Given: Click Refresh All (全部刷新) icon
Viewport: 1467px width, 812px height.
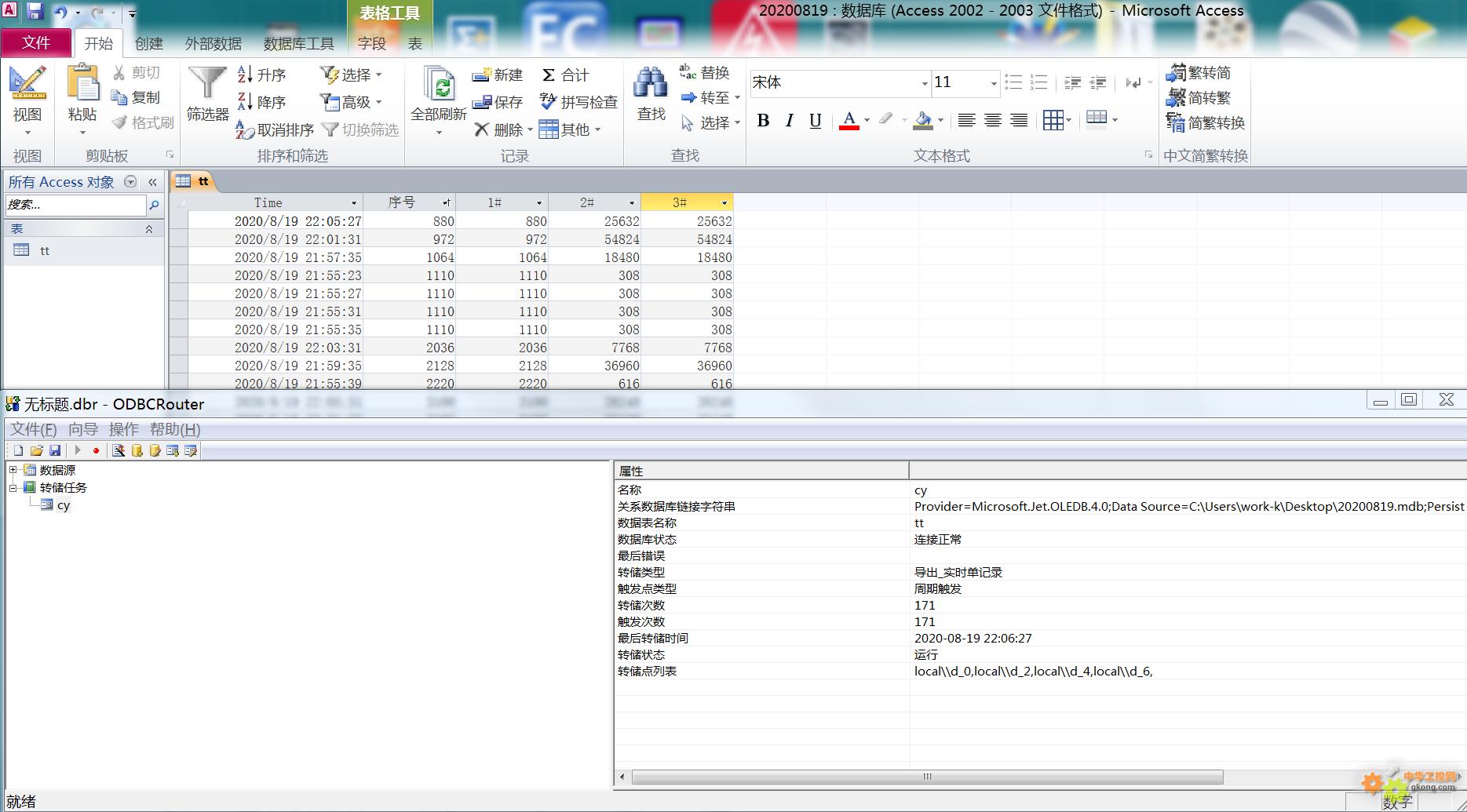Looking at the screenshot, I should [x=438, y=84].
